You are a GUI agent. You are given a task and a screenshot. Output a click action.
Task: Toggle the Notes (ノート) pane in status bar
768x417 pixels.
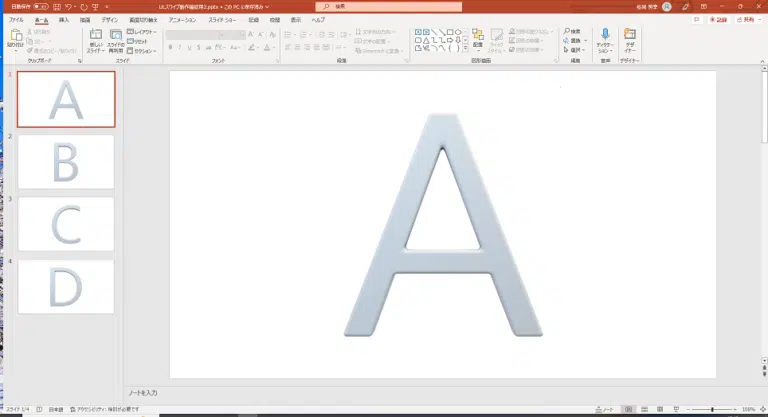[x=605, y=410]
